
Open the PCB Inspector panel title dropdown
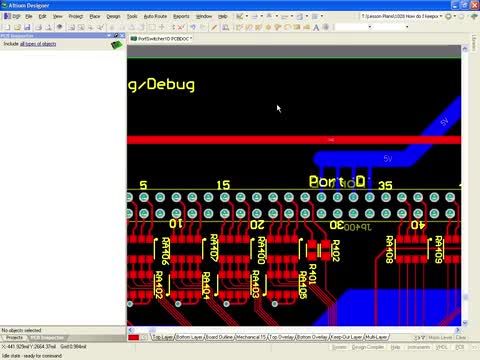[x=109, y=35]
